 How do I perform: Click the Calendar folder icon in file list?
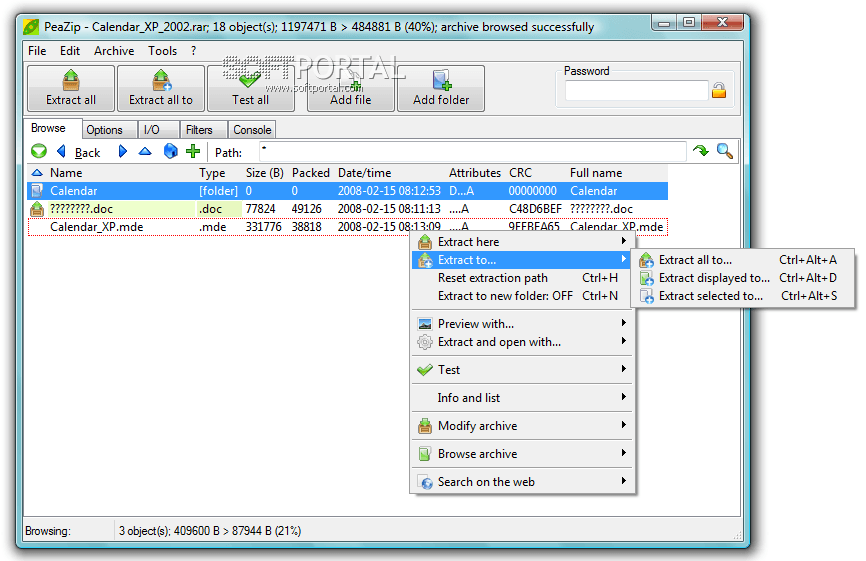click(x=37, y=191)
